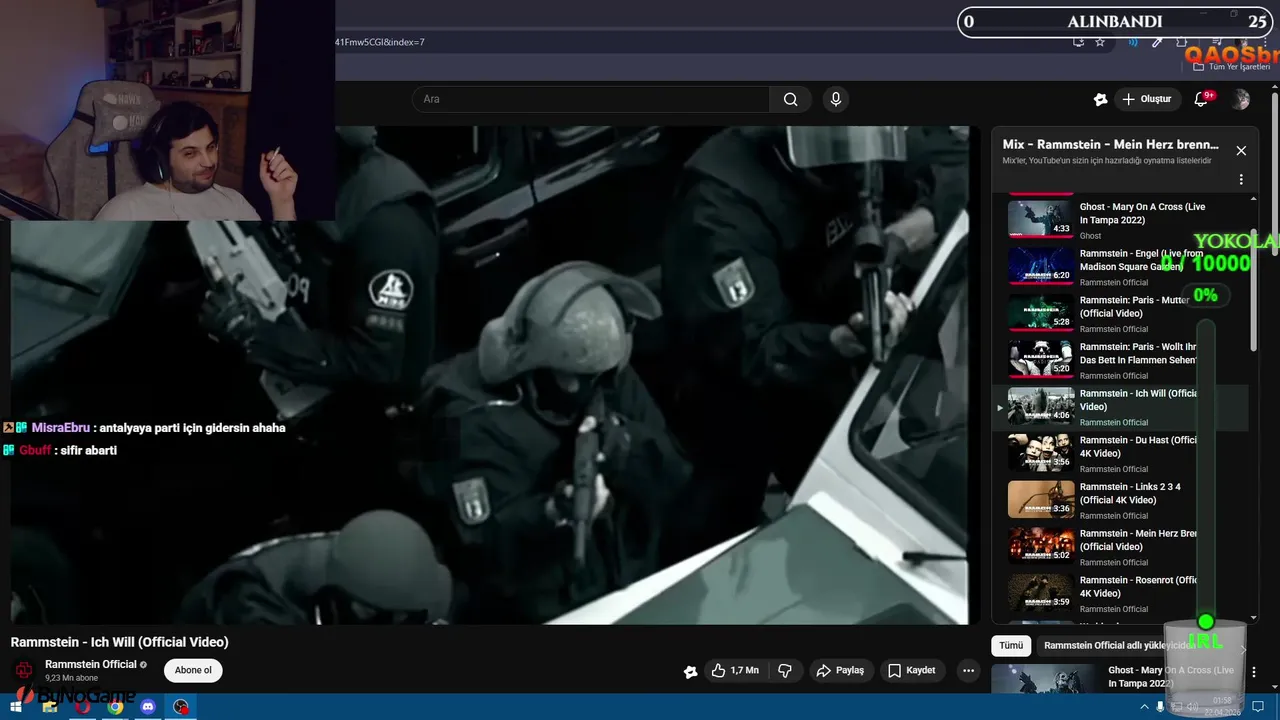This screenshot has width=1280, height=720.
Task: Open more actions ellipsis beside Kaydet
Action: tap(968, 670)
